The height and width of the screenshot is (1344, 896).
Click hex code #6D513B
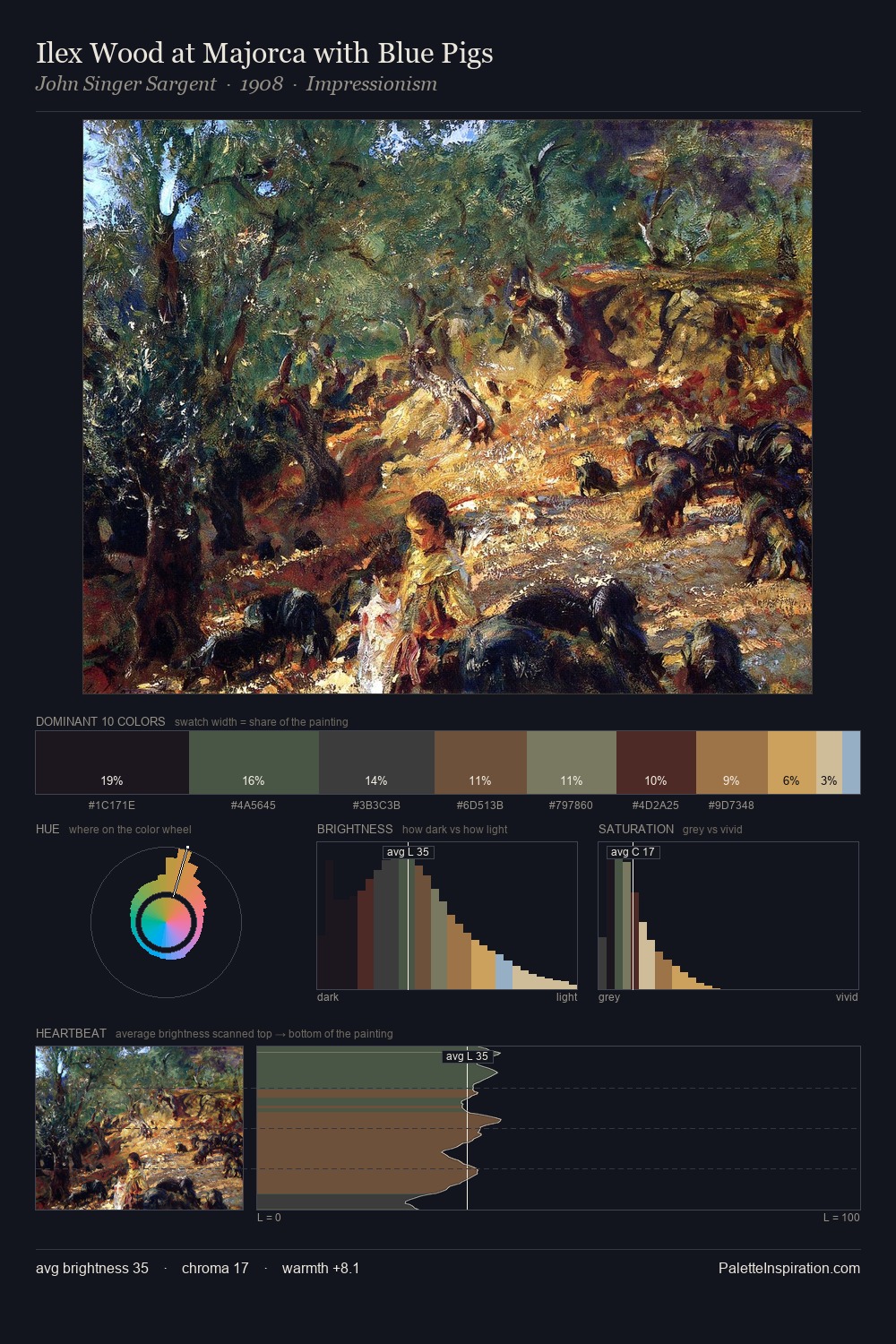[480, 806]
